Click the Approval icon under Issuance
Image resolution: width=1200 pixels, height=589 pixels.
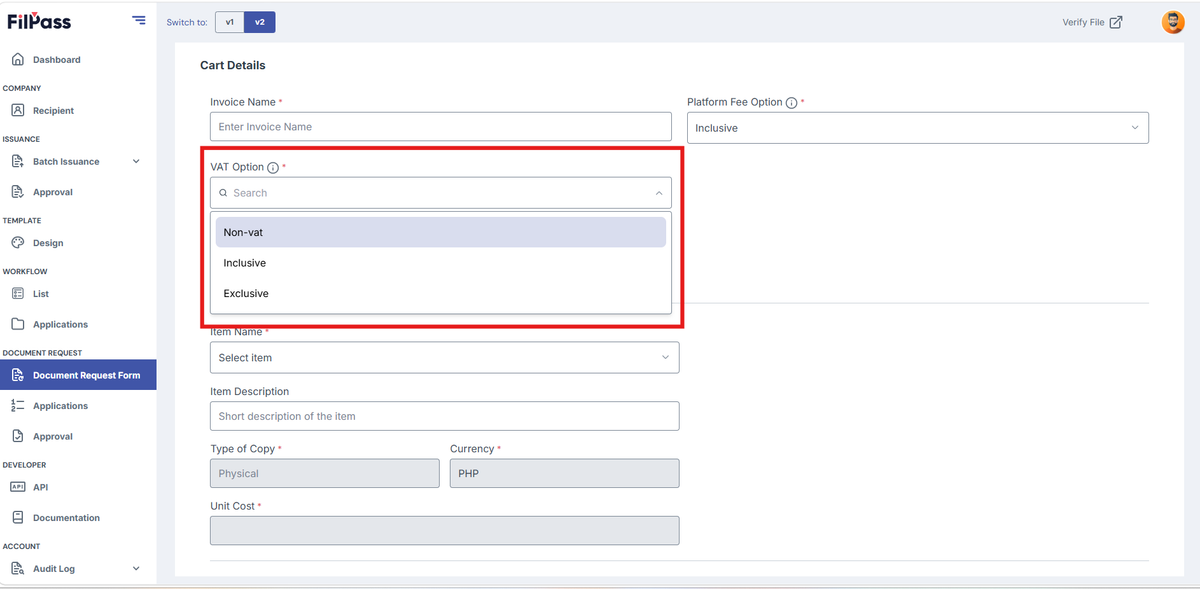pyautogui.click(x=17, y=192)
